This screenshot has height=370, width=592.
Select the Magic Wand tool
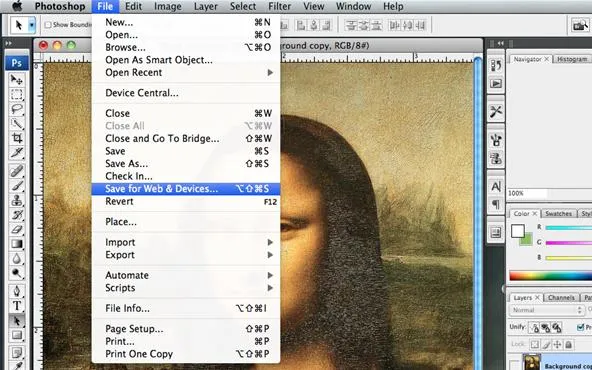(x=17, y=123)
